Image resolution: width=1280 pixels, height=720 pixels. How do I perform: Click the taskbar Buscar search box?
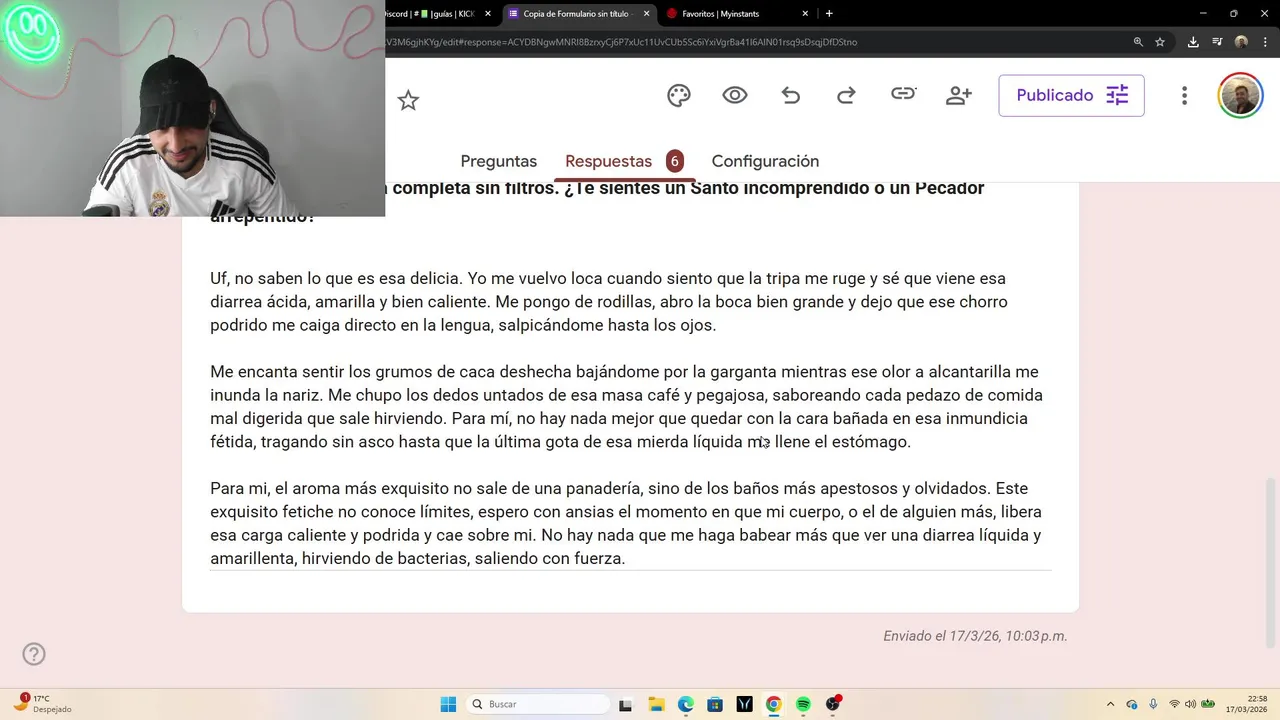coord(540,704)
